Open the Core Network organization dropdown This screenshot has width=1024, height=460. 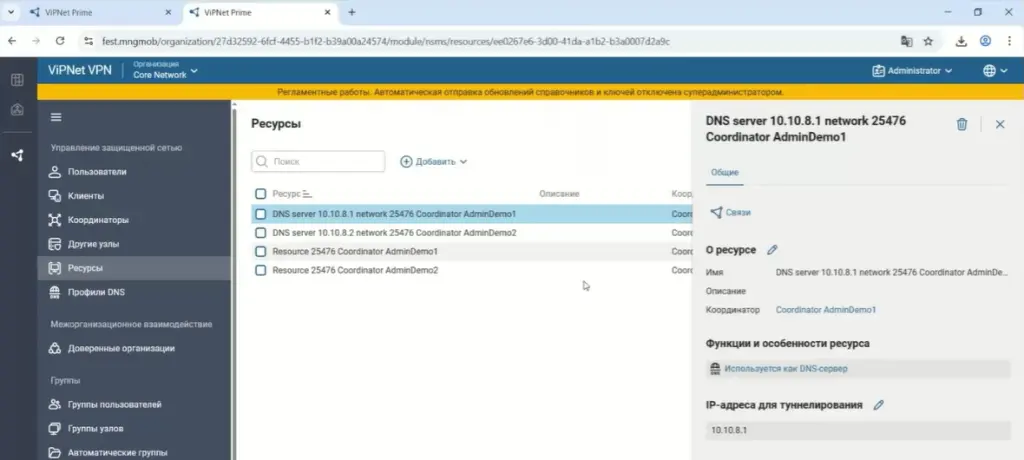(x=165, y=71)
